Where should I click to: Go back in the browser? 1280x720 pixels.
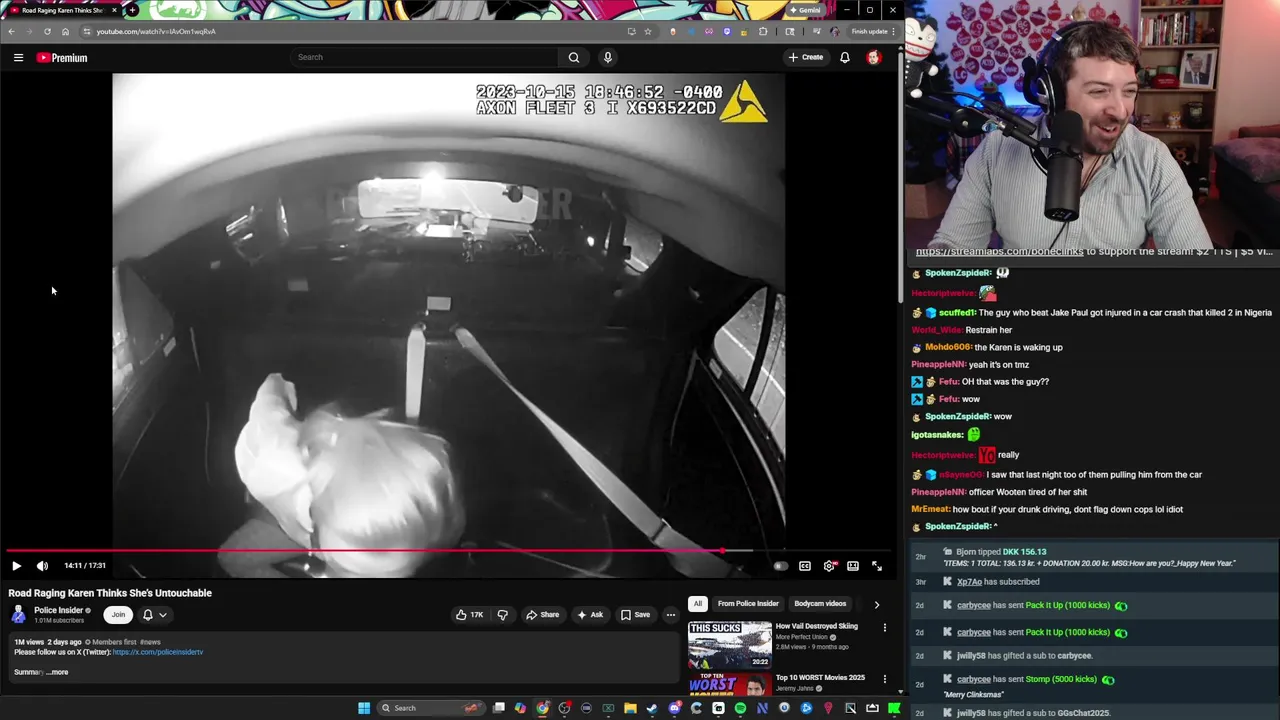(11, 31)
